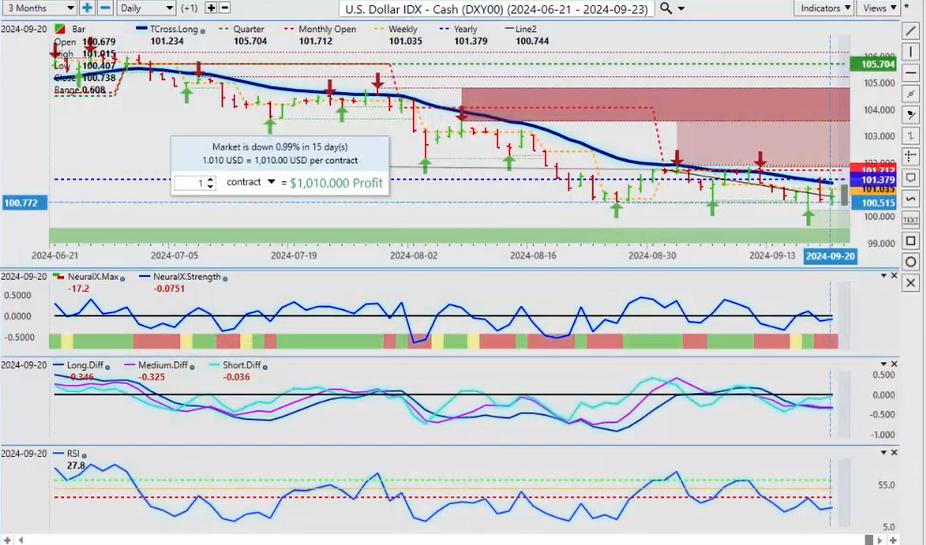Increase the contract quantity stepper

click(x=211, y=179)
